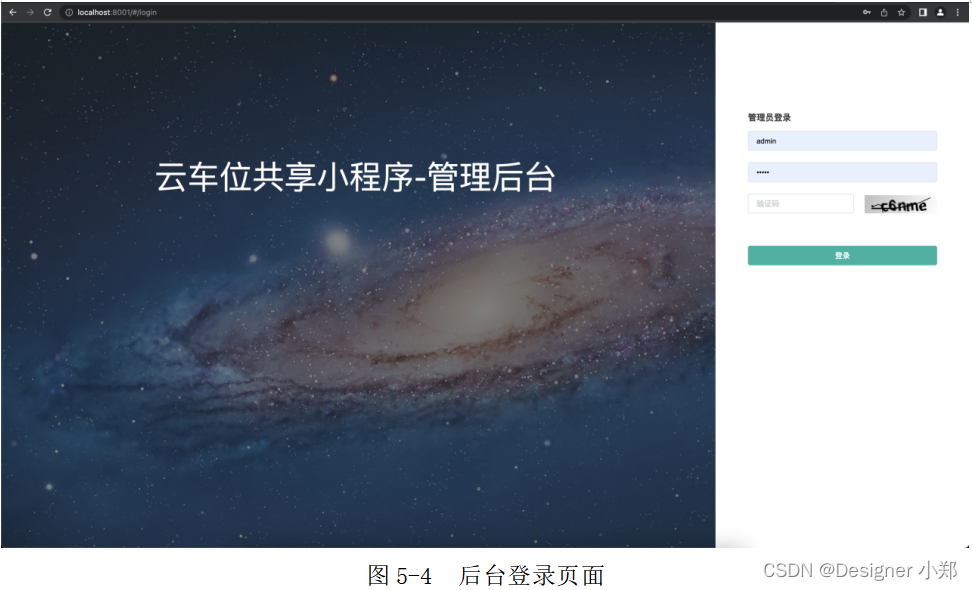Click the 云车位共享小程序-管理后台 title text
This screenshot has height=590, width=972.
[355, 177]
